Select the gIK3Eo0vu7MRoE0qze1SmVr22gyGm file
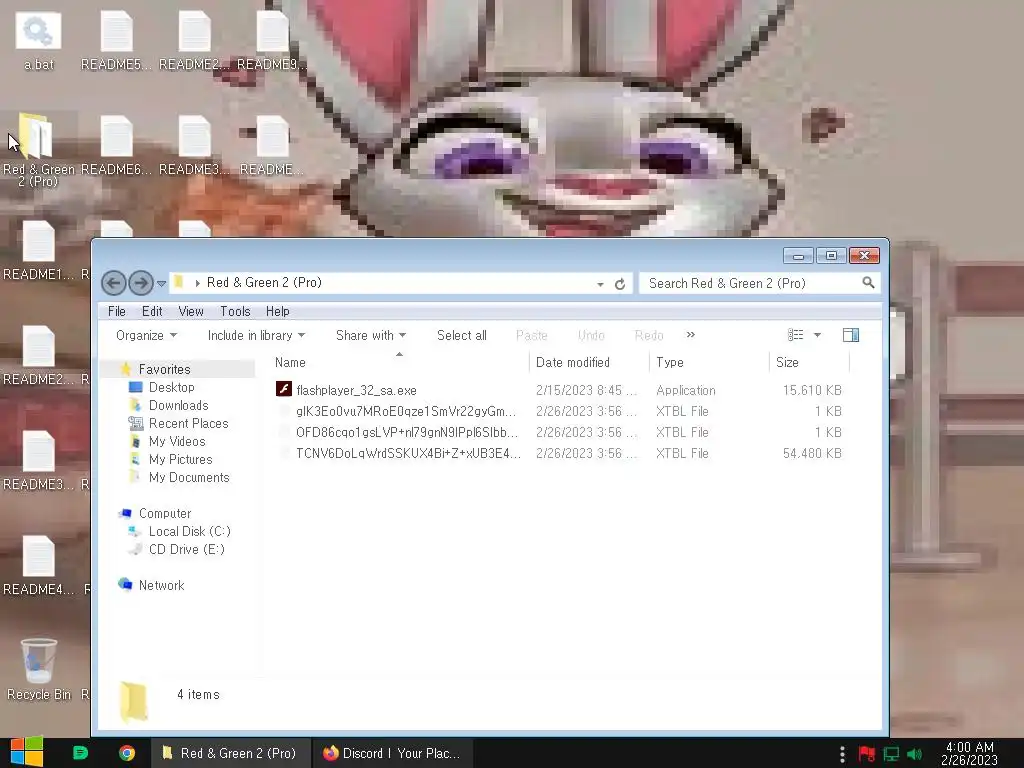 (406, 411)
